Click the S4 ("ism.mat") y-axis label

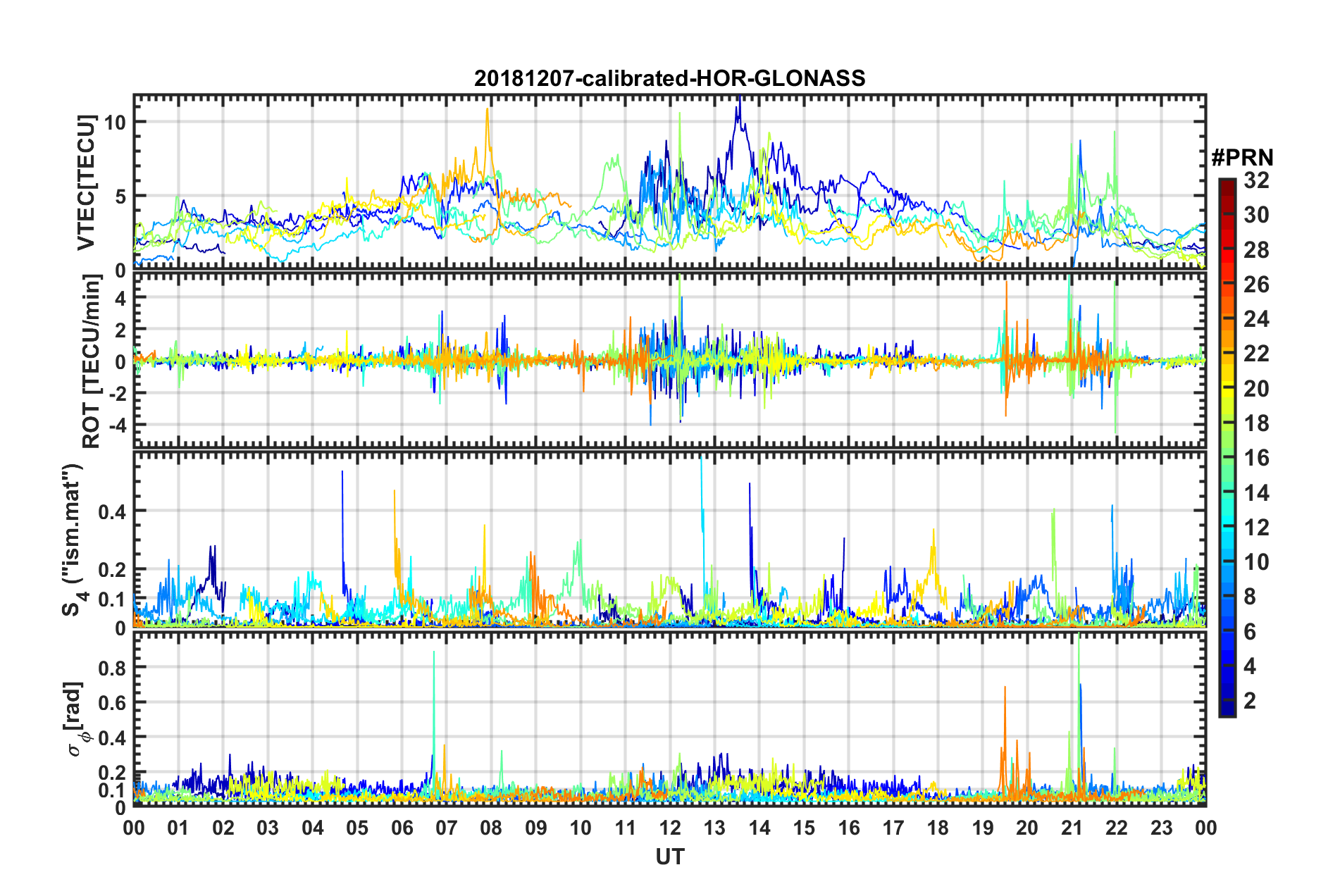point(73,540)
